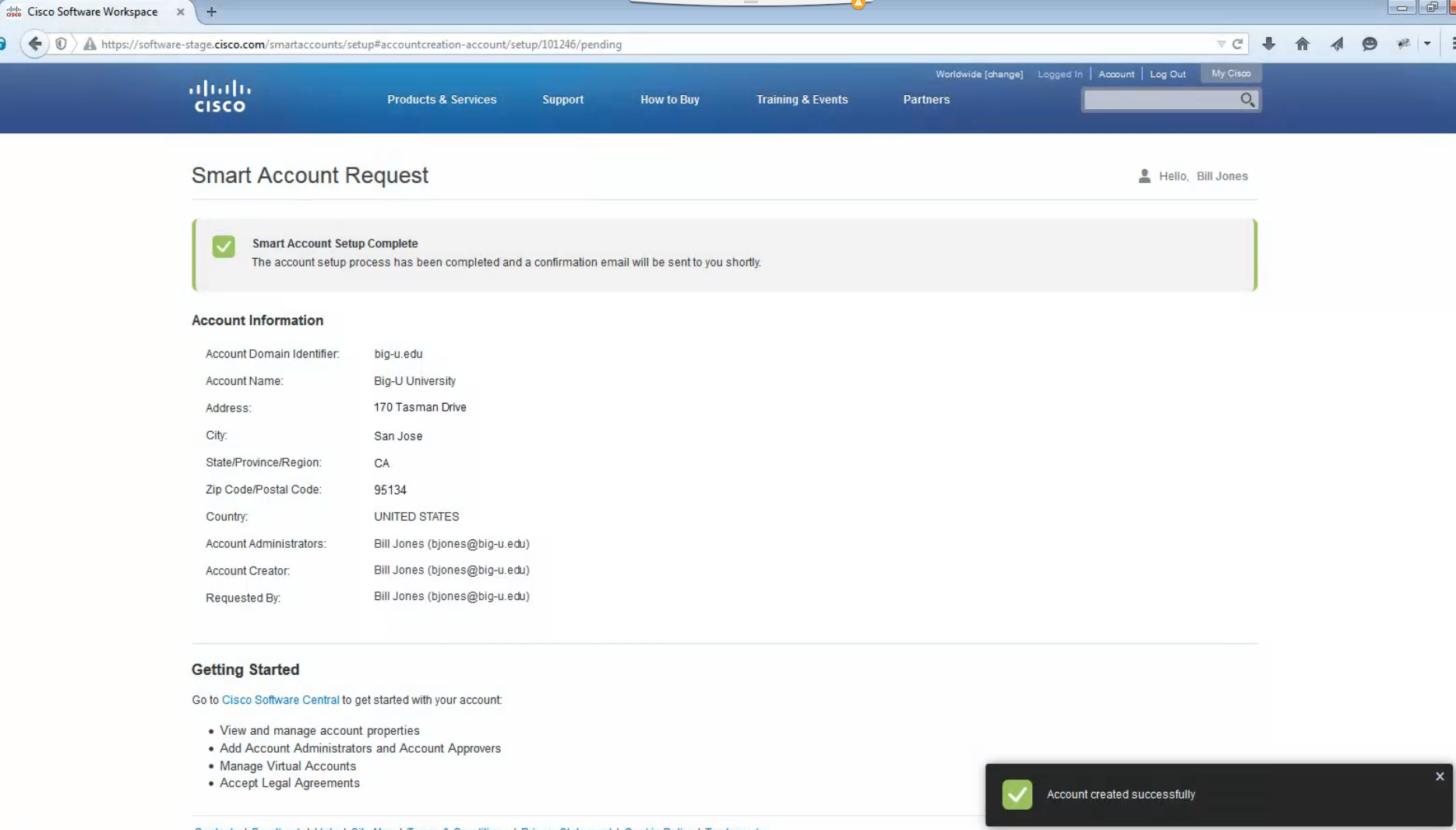This screenshot has width=1456, height=830.
Task: Open Training & Events menu
Action: [x=802, y=100]
